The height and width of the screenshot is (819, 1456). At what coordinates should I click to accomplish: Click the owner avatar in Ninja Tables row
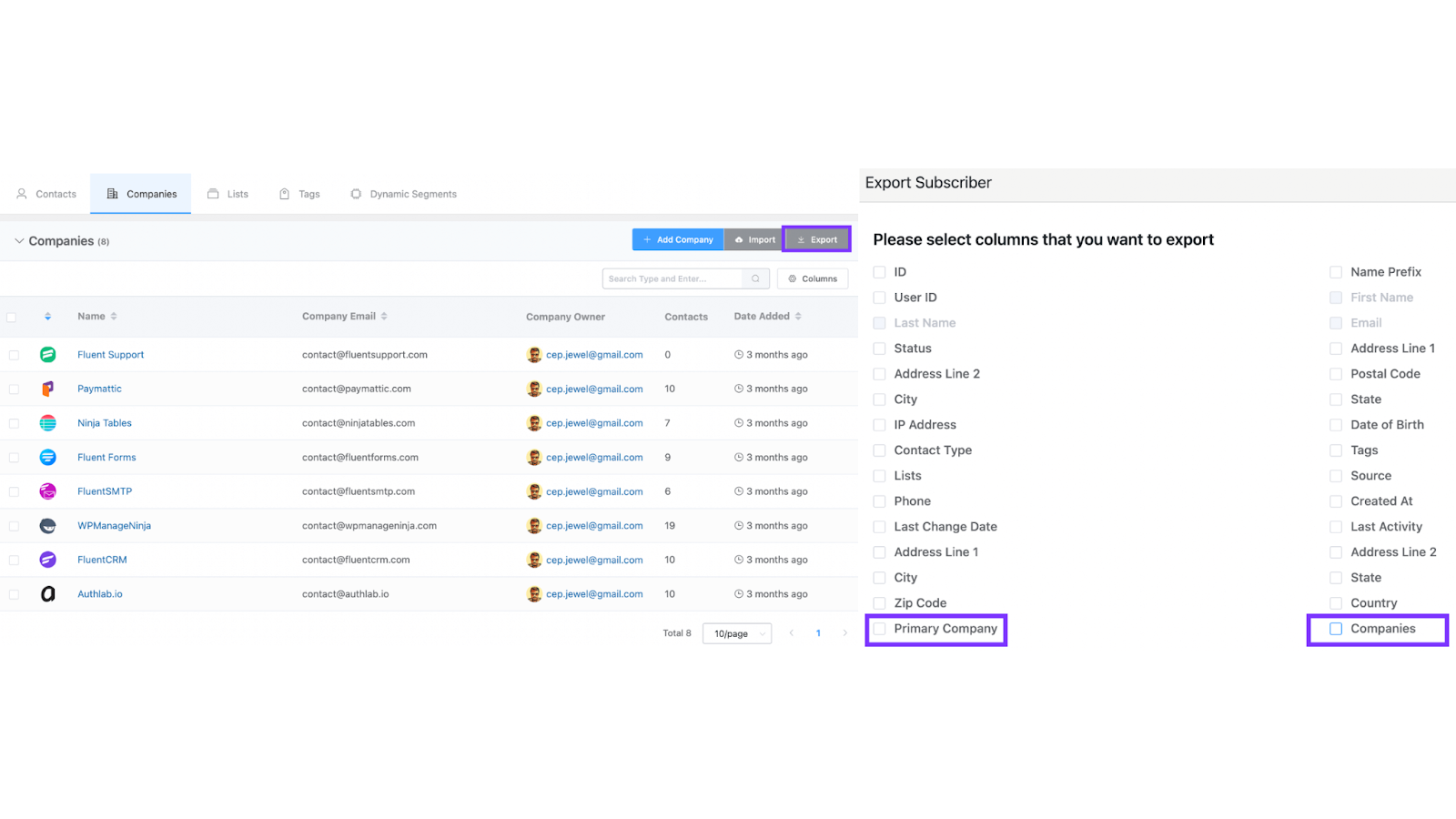[534, 423]
